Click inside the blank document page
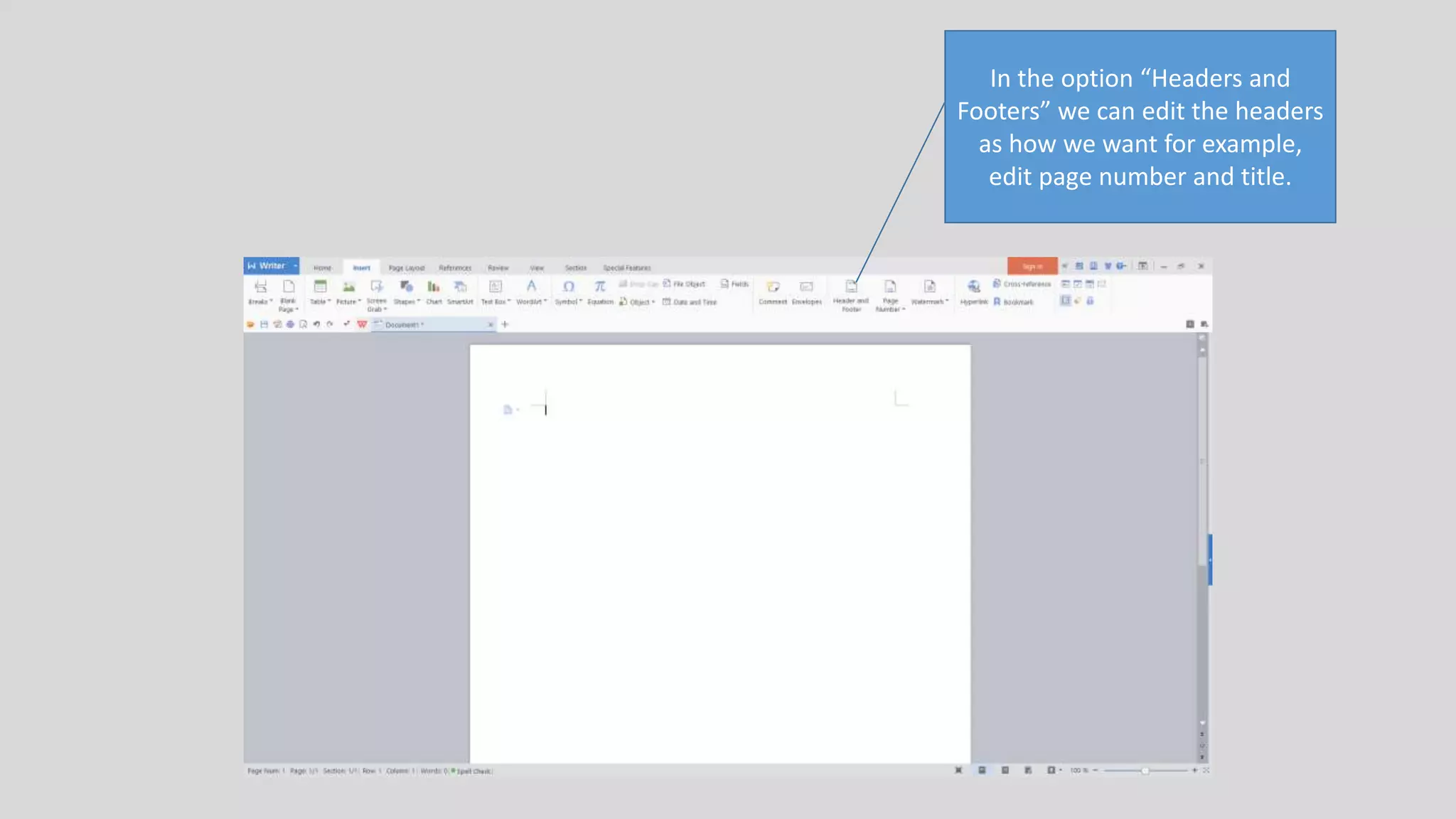Screen dimensions: 1456x819 (720, 555)
